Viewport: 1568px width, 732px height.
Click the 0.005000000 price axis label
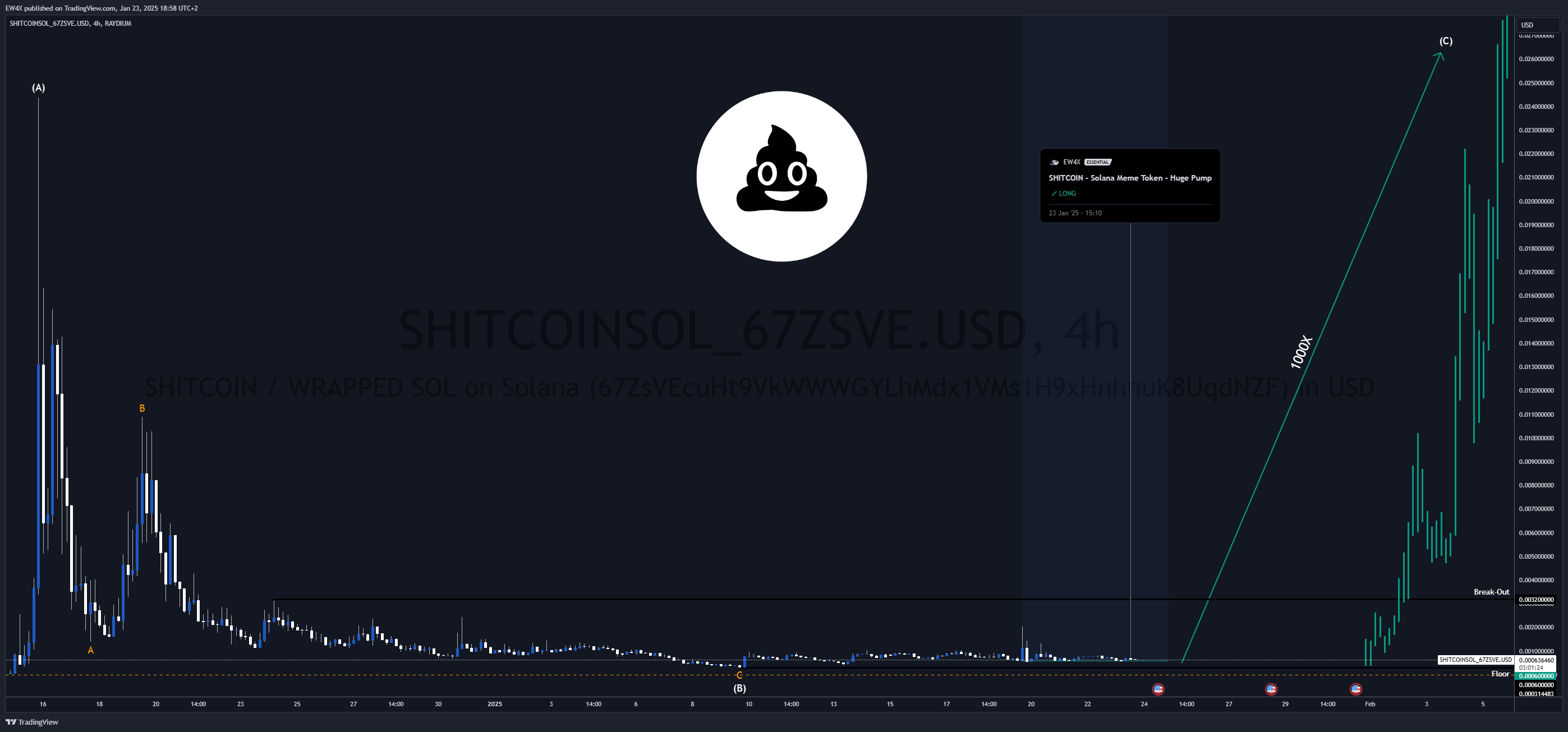pos(1537,556)
